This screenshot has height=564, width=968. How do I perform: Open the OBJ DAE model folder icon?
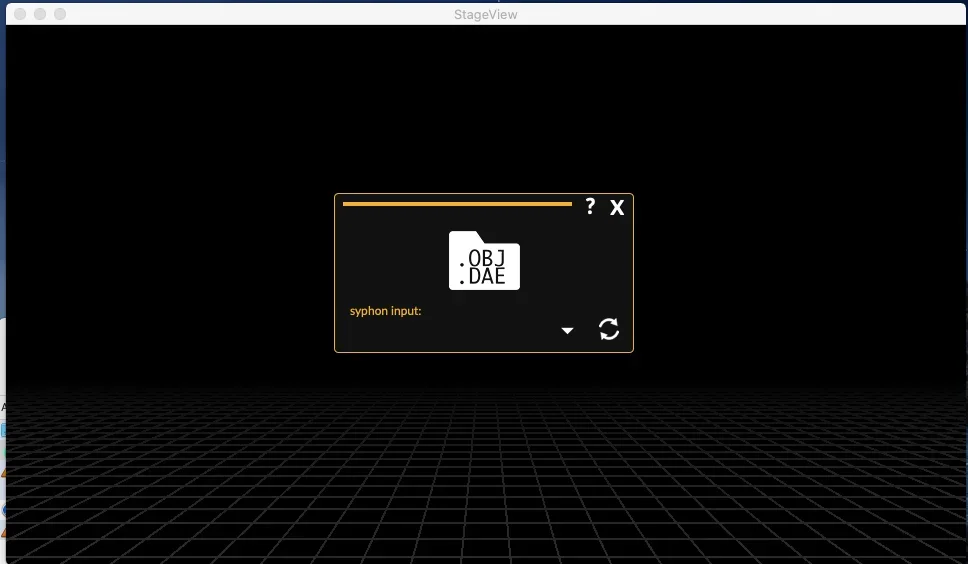(x=484, y=260)
